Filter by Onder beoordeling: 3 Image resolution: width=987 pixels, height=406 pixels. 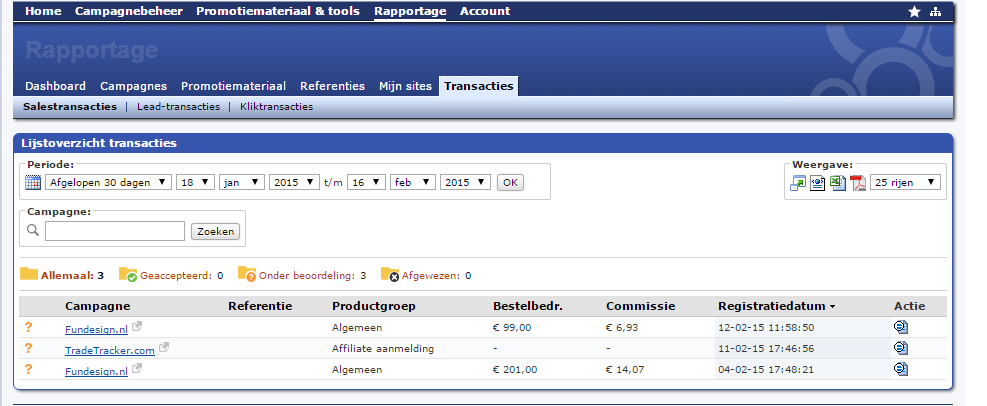(x=312, y=276)
